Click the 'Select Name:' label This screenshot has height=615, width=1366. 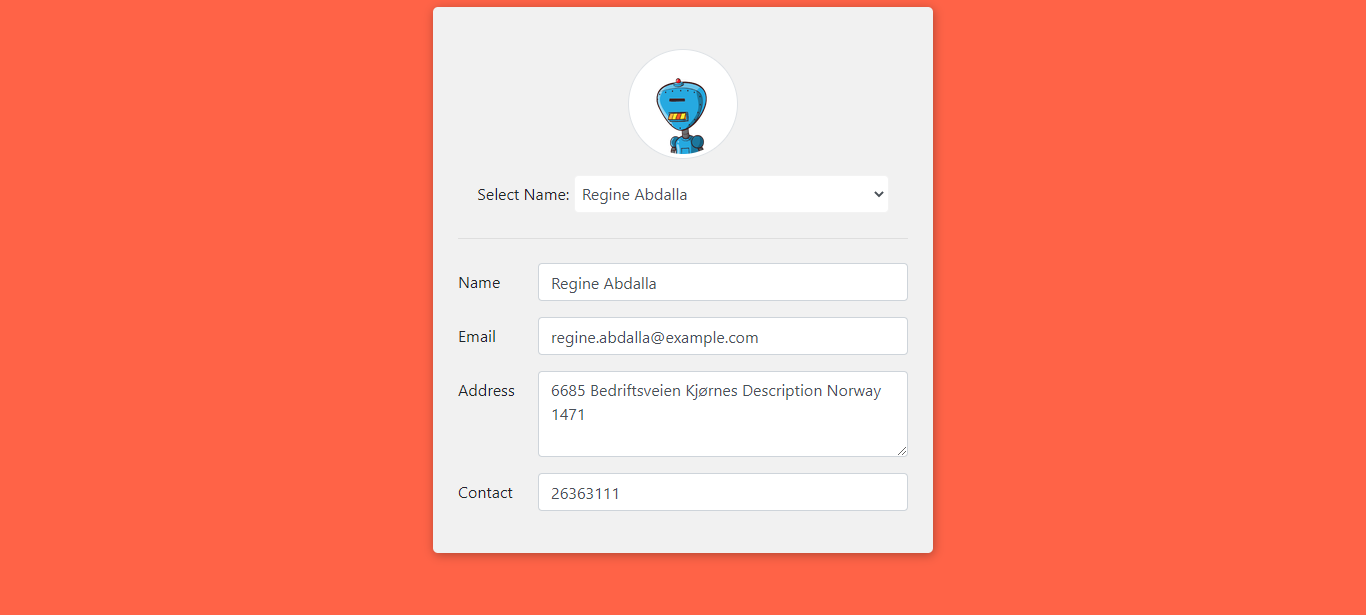click(523, 195)
